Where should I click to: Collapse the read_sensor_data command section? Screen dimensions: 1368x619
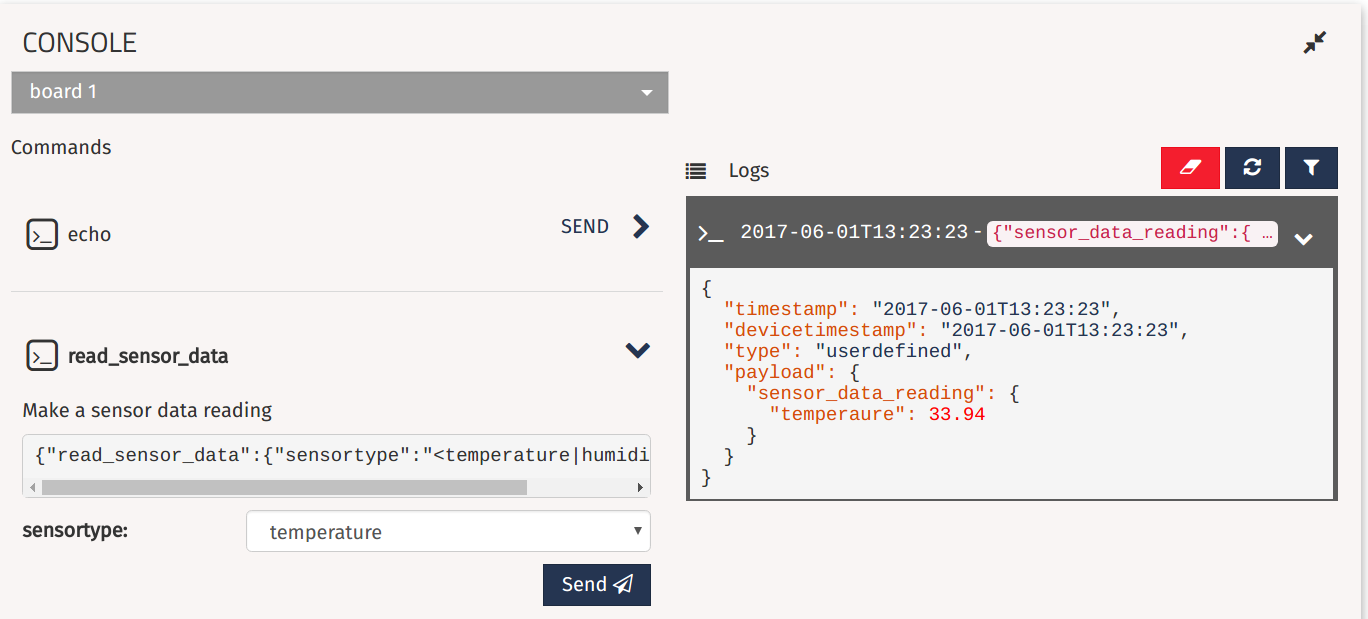(637, 351)
